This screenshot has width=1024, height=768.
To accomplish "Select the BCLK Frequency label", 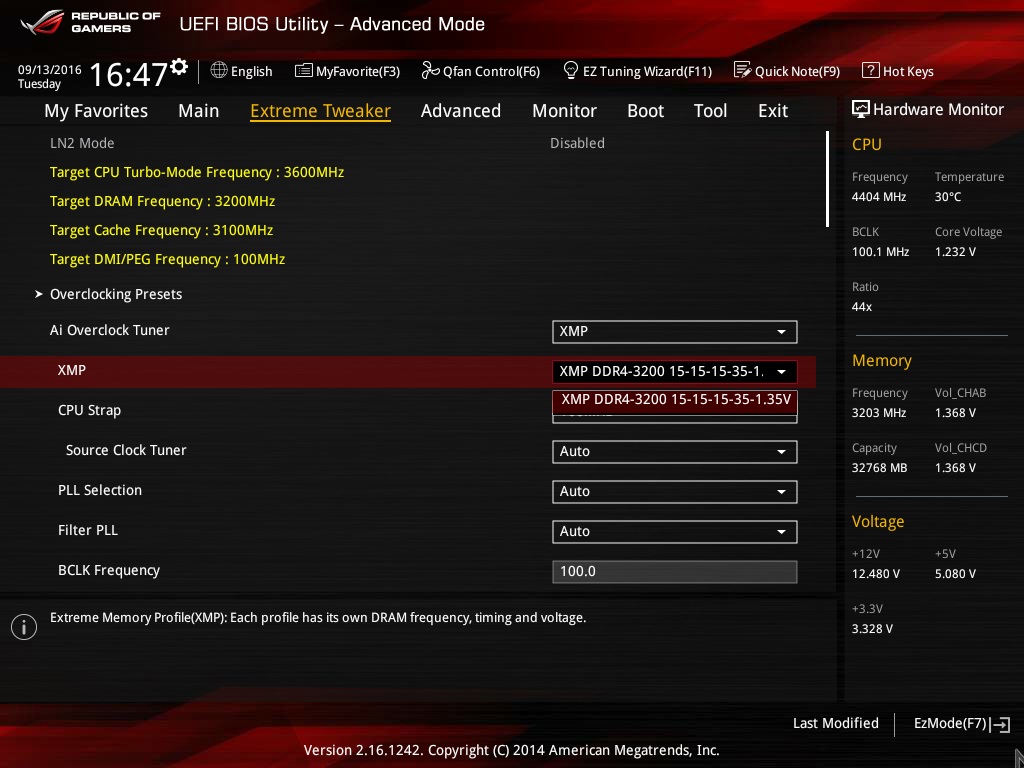I will (109, 571).
